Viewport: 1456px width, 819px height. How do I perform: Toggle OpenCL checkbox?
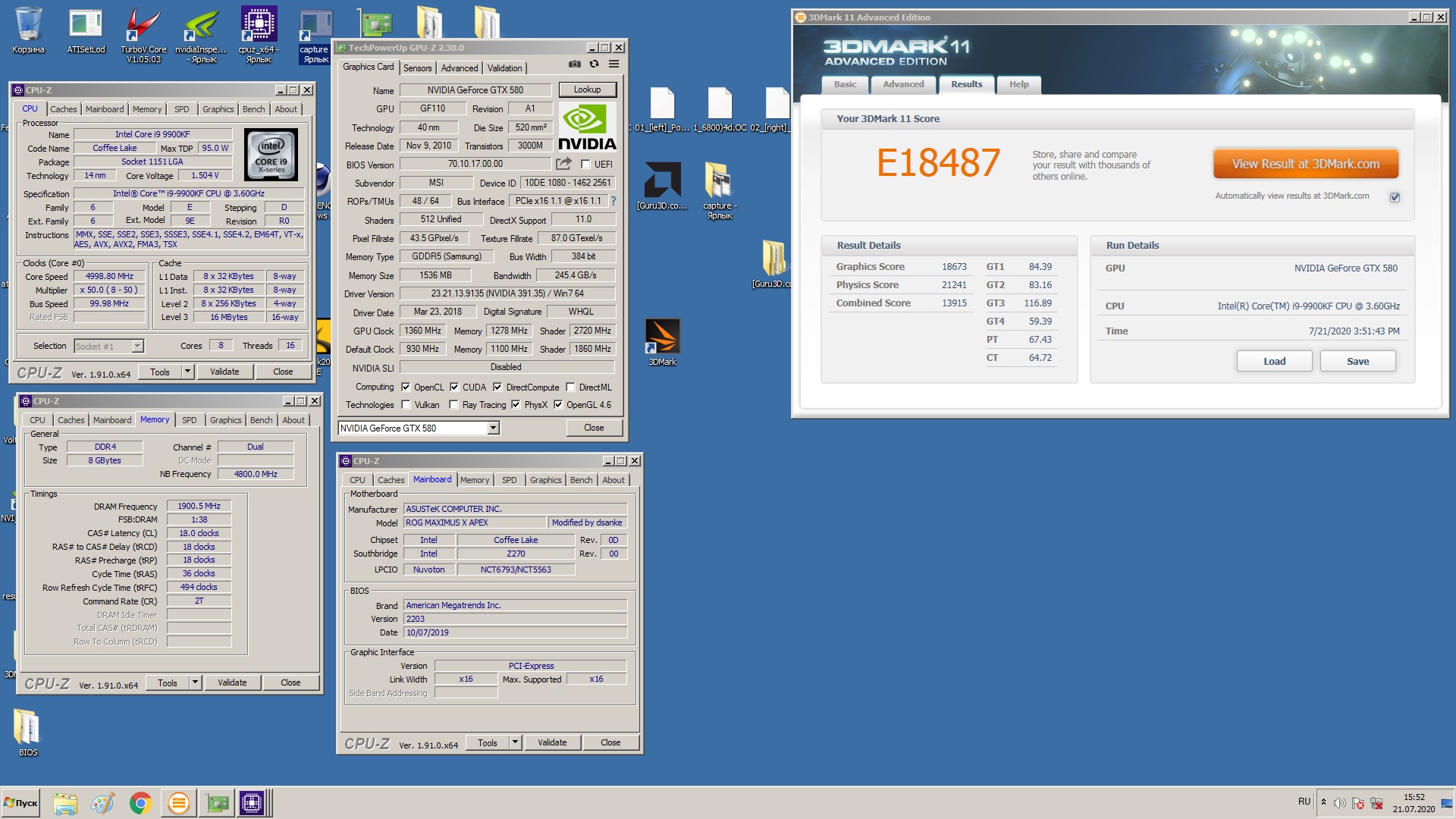coord(406,387)
